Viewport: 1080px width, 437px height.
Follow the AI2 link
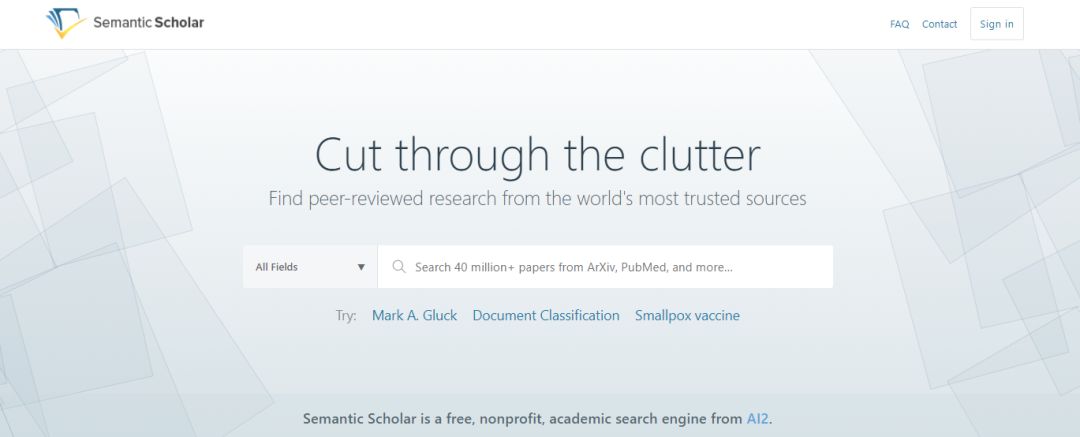tap(758, 418)
